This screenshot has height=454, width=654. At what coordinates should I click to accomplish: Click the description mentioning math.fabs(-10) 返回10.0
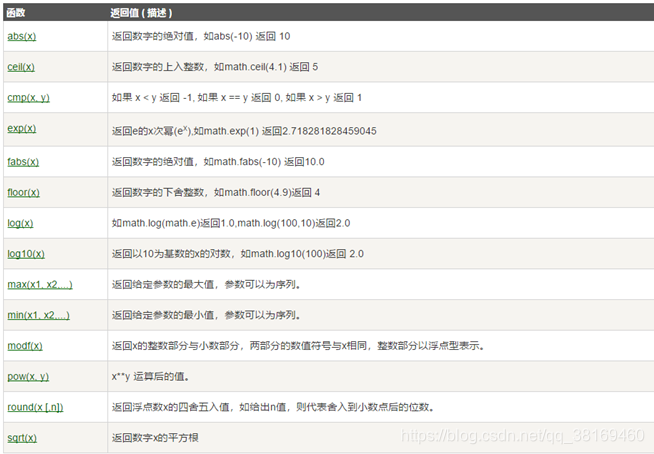(x=218, y=162)
